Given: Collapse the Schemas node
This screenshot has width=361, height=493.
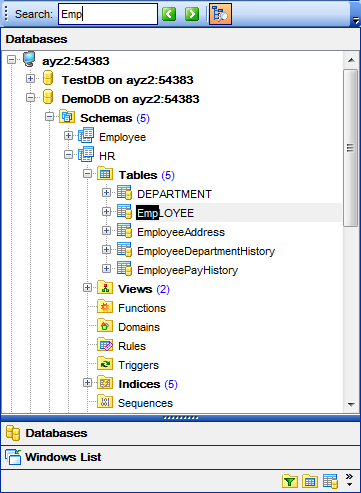Looking at the screenshot, I should point(49,117).
